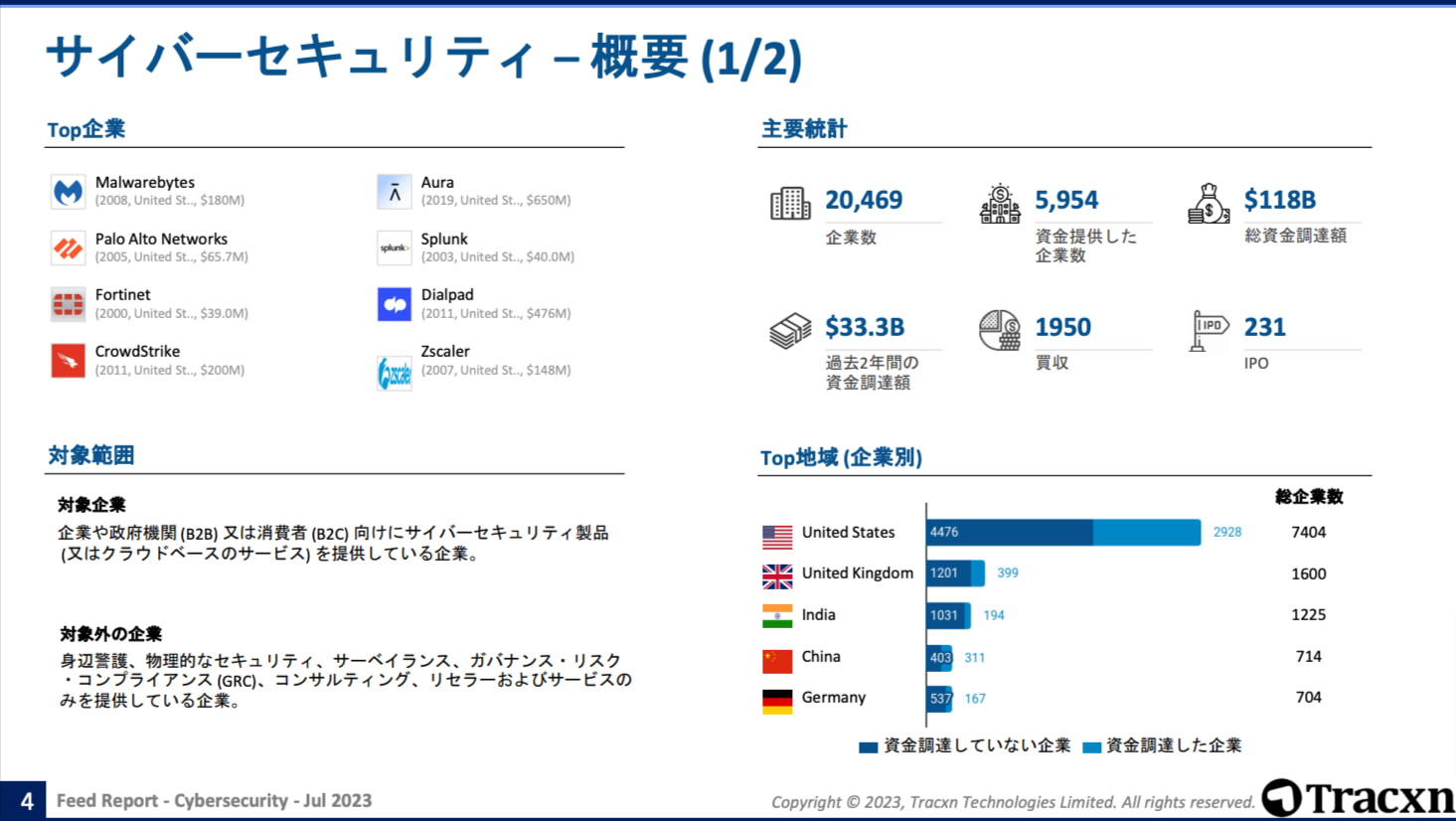Click the page number 4 box

point(24,801)
